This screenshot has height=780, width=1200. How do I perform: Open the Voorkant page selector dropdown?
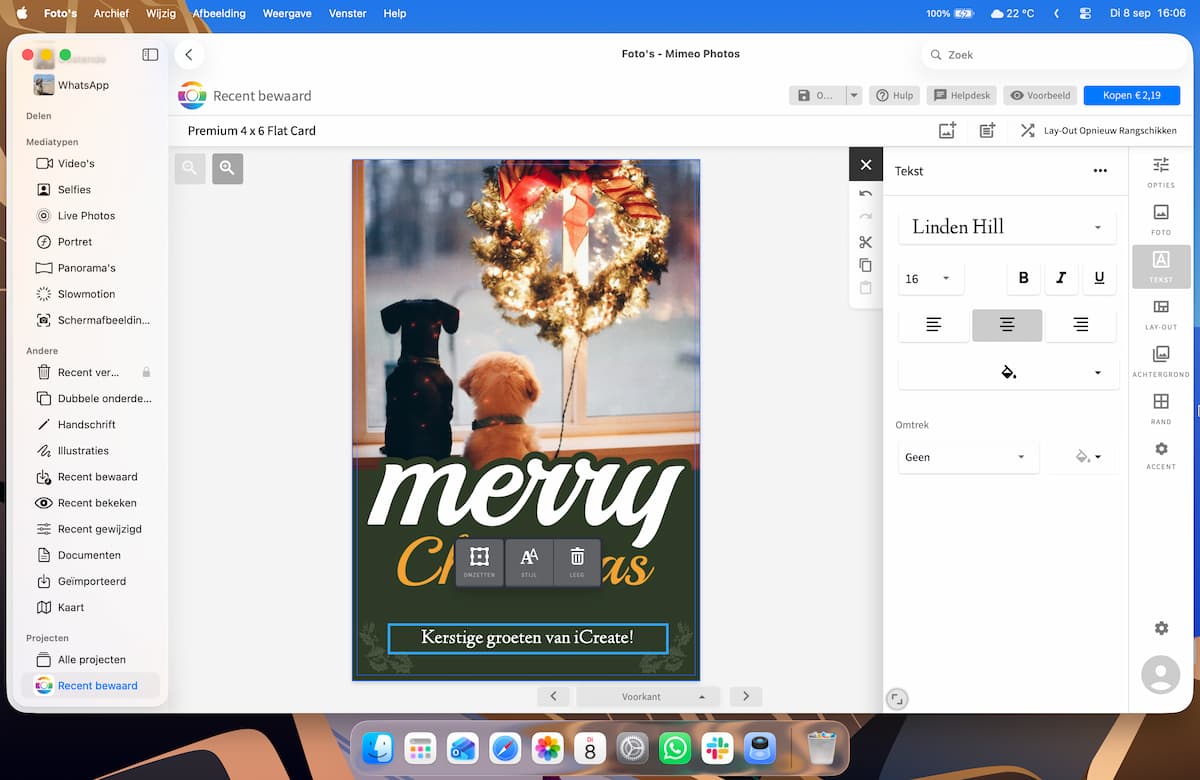click(648, 696)
